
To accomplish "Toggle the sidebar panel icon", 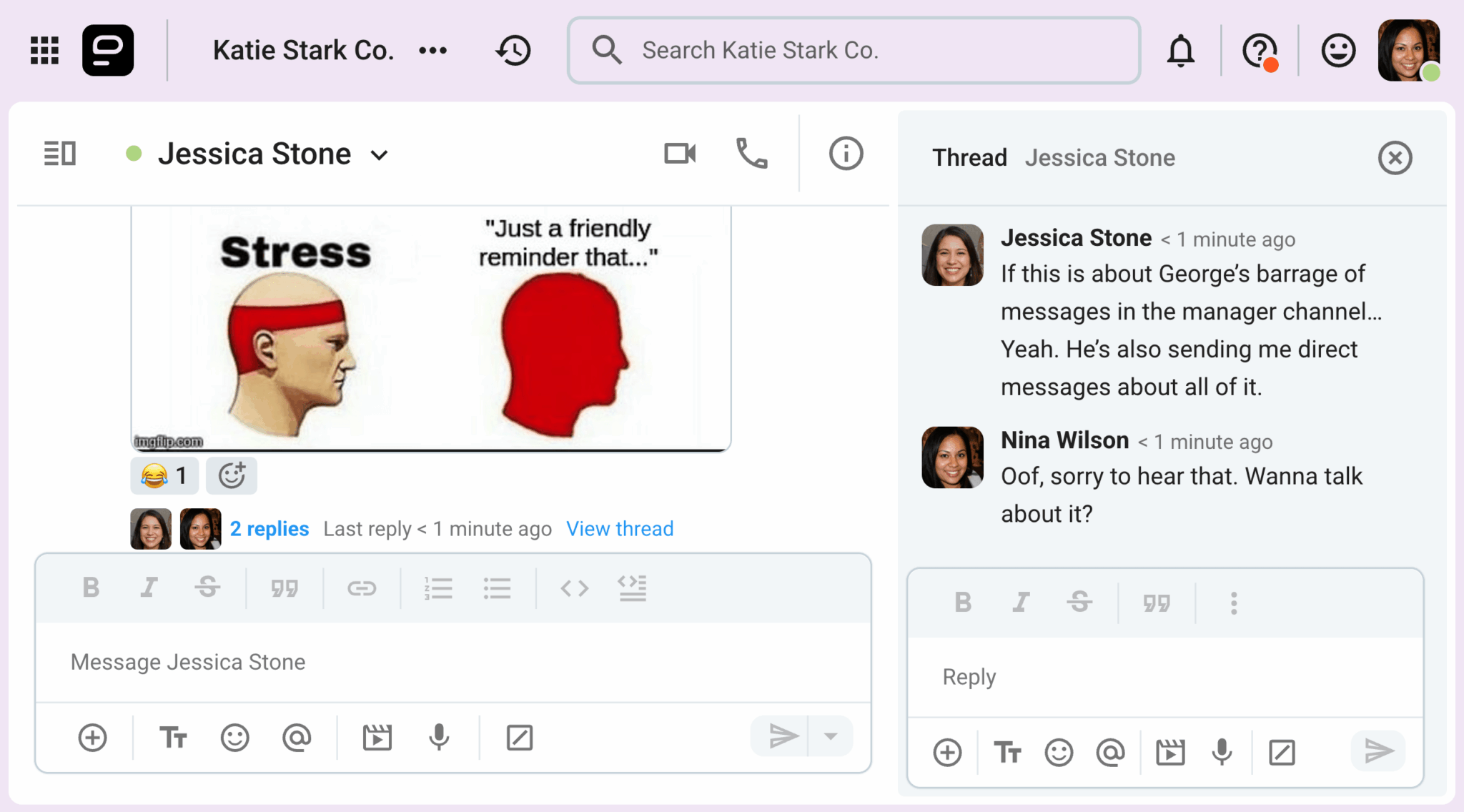I will pyautogui.click(x=60, y=154).
